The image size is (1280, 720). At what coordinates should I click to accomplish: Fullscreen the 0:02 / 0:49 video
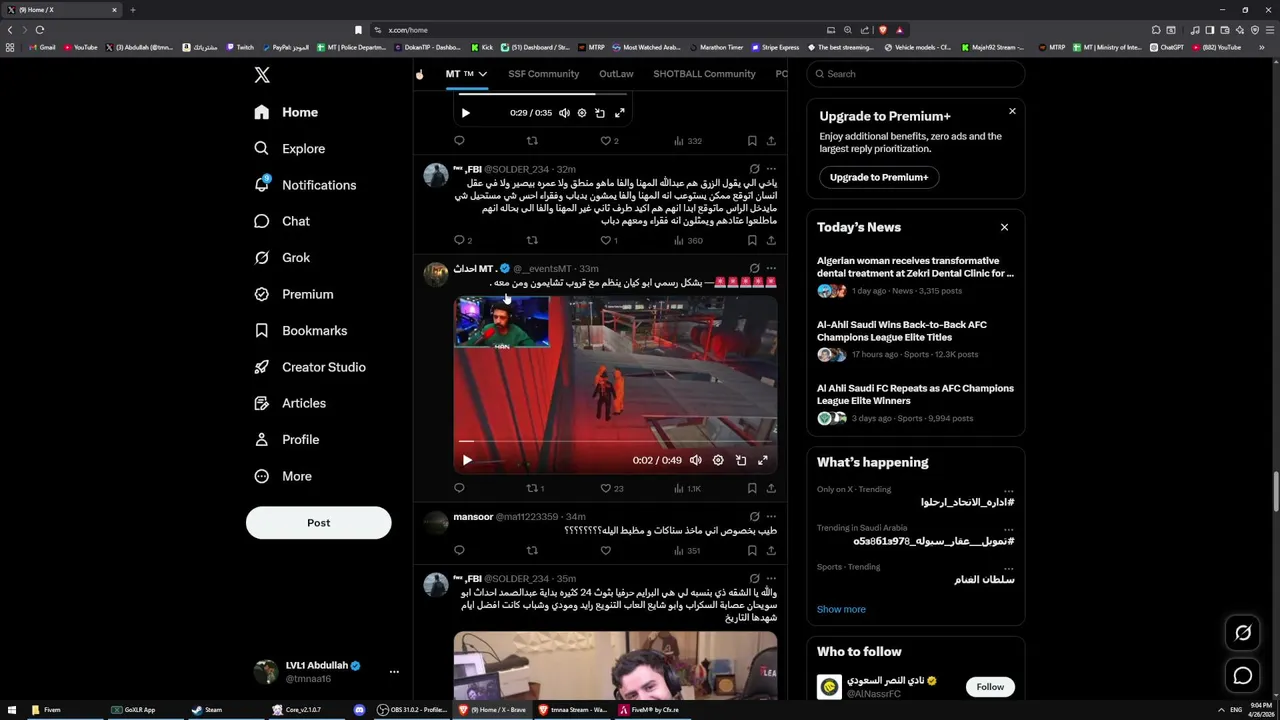[763, 460]
